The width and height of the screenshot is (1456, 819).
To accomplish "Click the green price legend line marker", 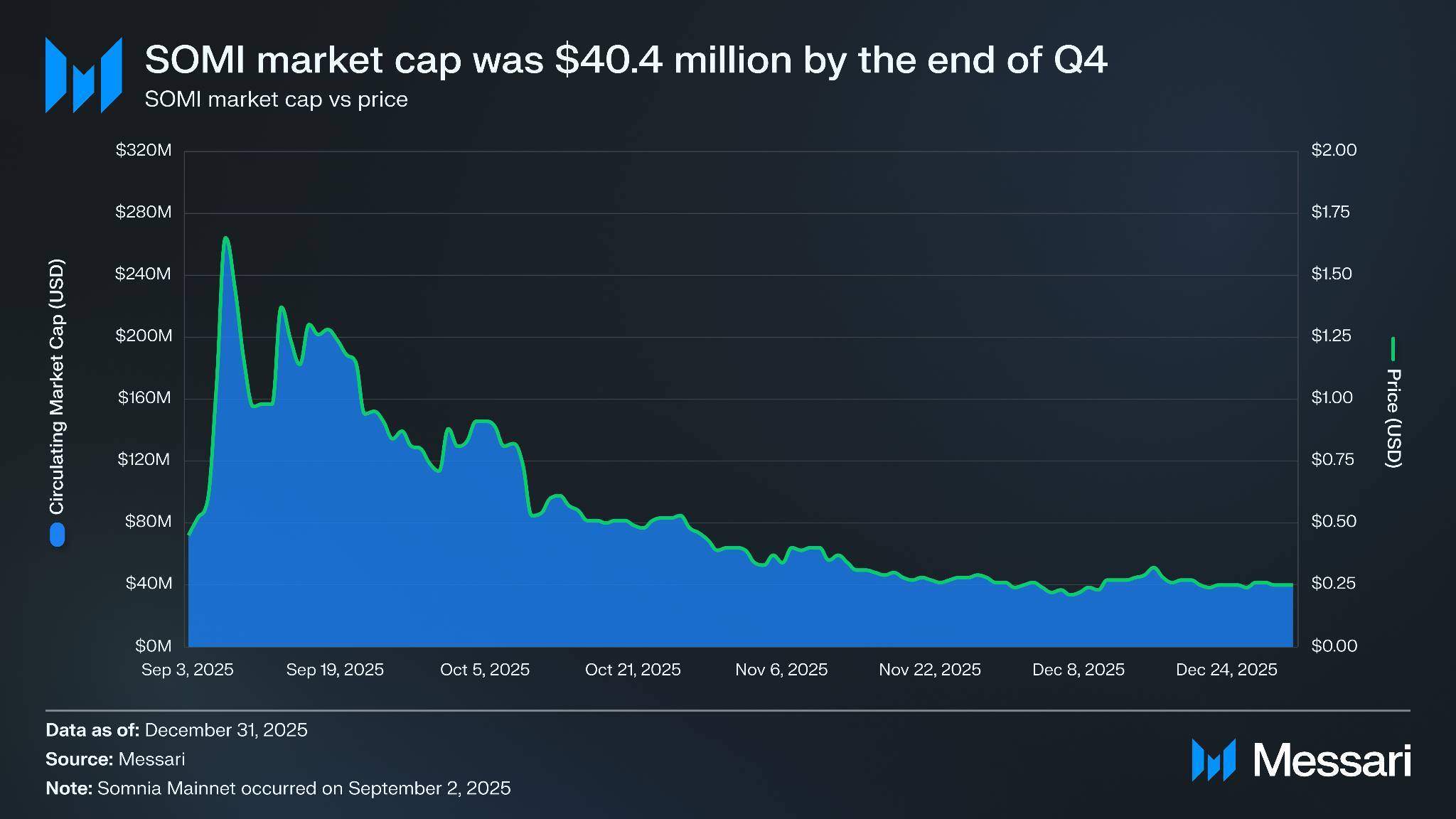I will [x=1393, y=349].
